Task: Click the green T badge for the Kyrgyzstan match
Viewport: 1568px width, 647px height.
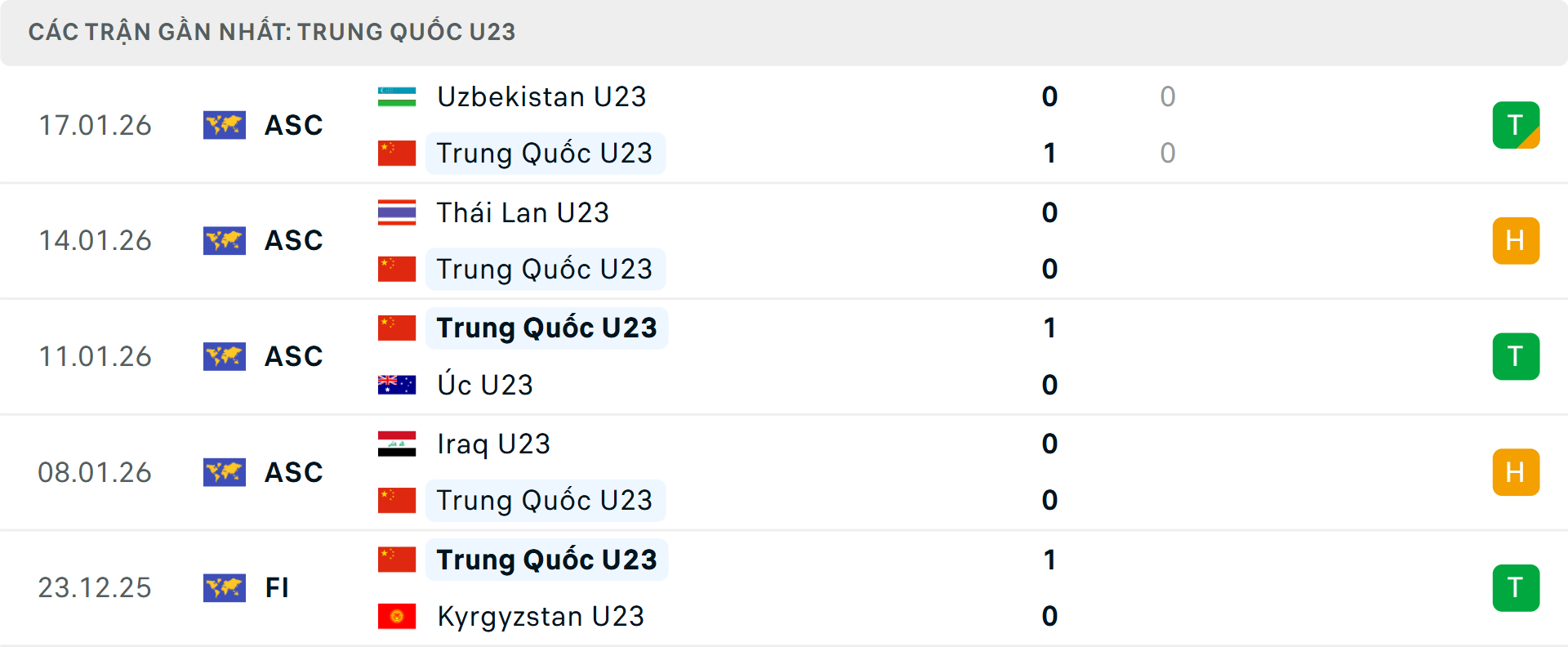Action: [1517, 587]
